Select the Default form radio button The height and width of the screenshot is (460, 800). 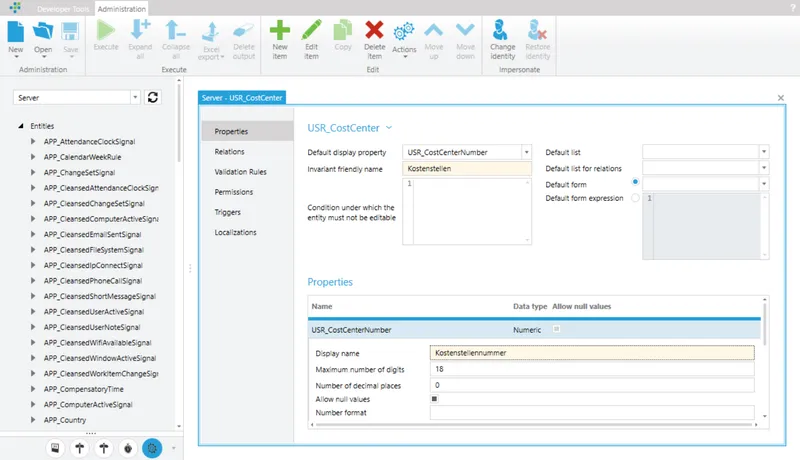point(636,182)
